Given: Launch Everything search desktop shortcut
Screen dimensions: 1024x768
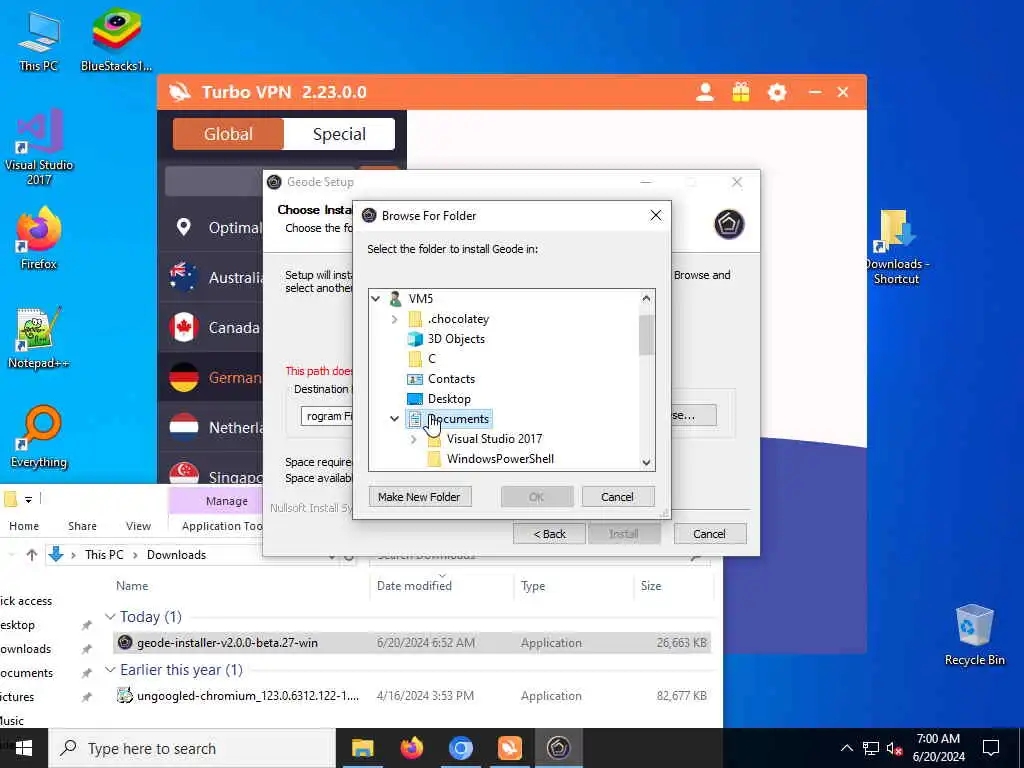Looking at the screenshot, I should (x=39, y=437).
